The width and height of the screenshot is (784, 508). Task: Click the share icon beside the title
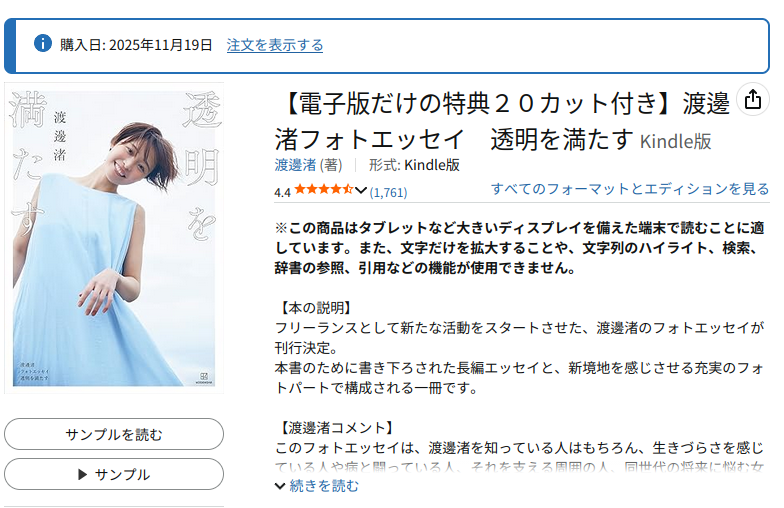pyautogui.click(x=752, y=100)
